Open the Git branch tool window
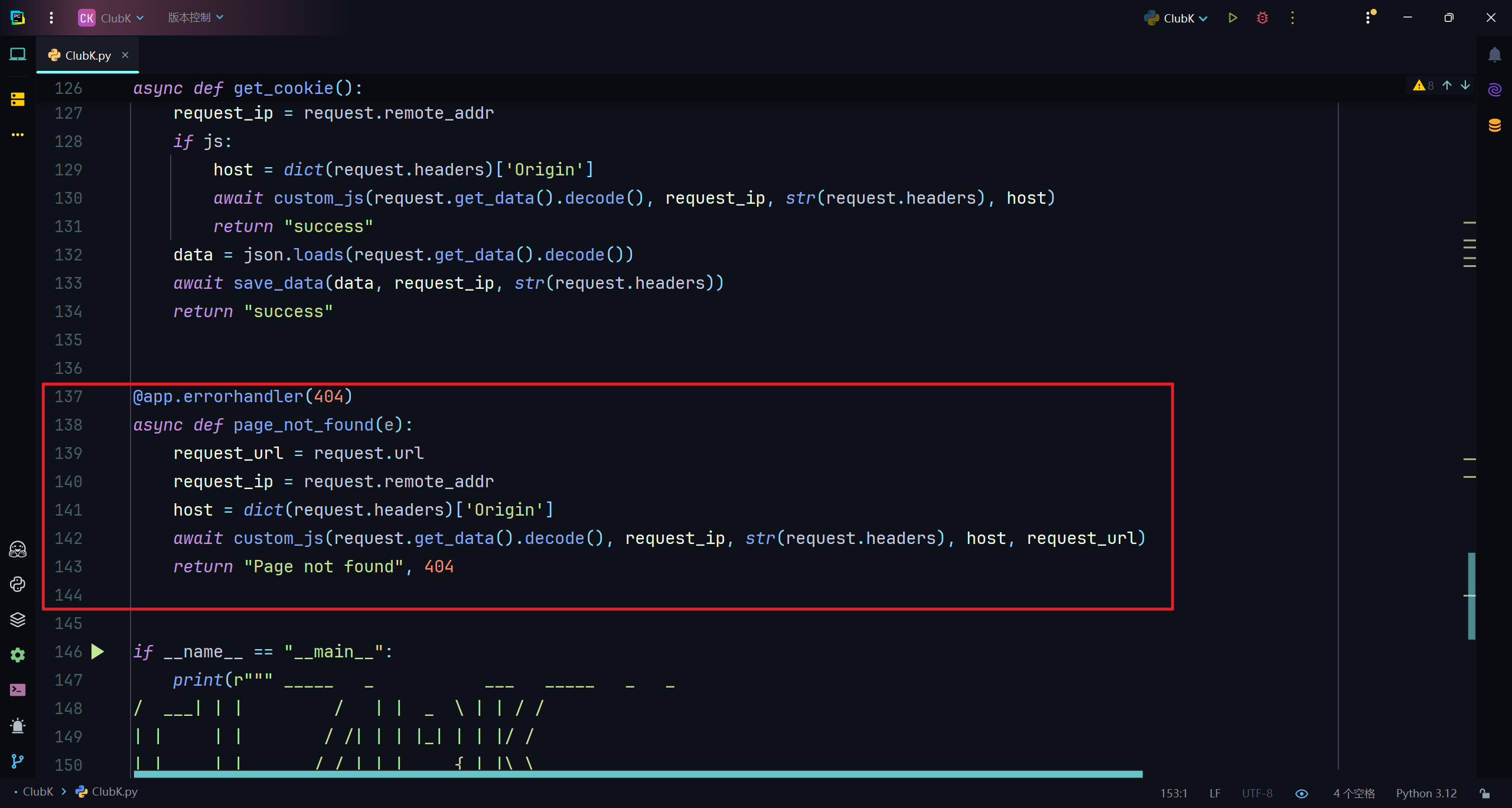1512x808 pixels. click(18, 761)
